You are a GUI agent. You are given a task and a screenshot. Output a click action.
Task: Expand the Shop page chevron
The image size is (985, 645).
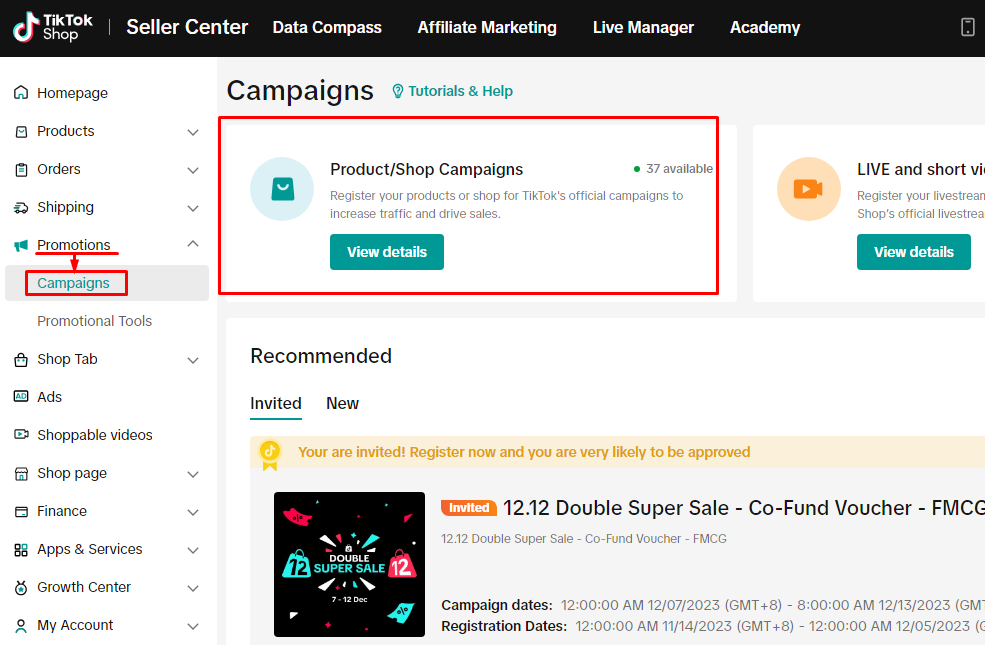193,474
